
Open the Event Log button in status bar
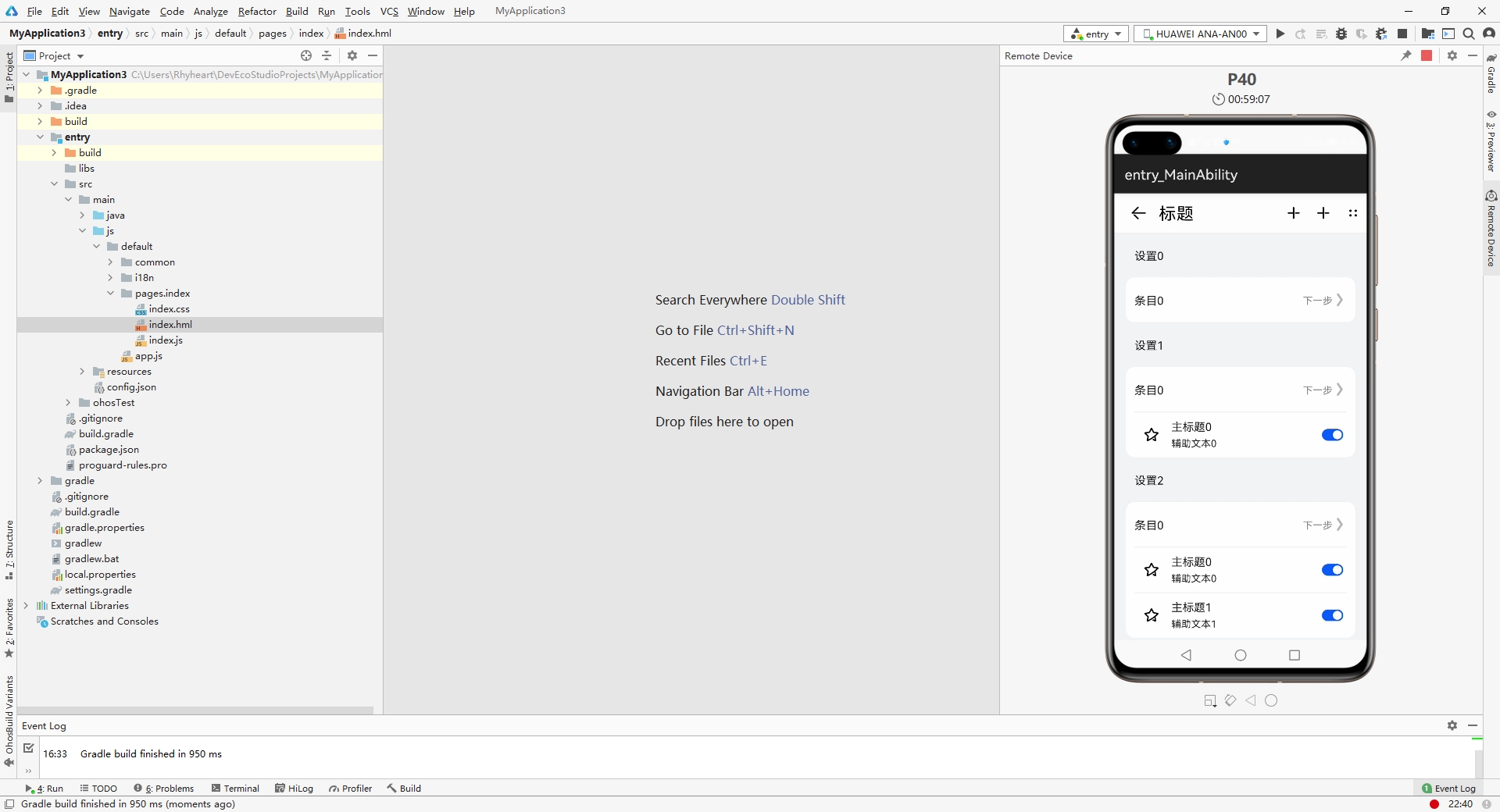tap(1449, 789)
